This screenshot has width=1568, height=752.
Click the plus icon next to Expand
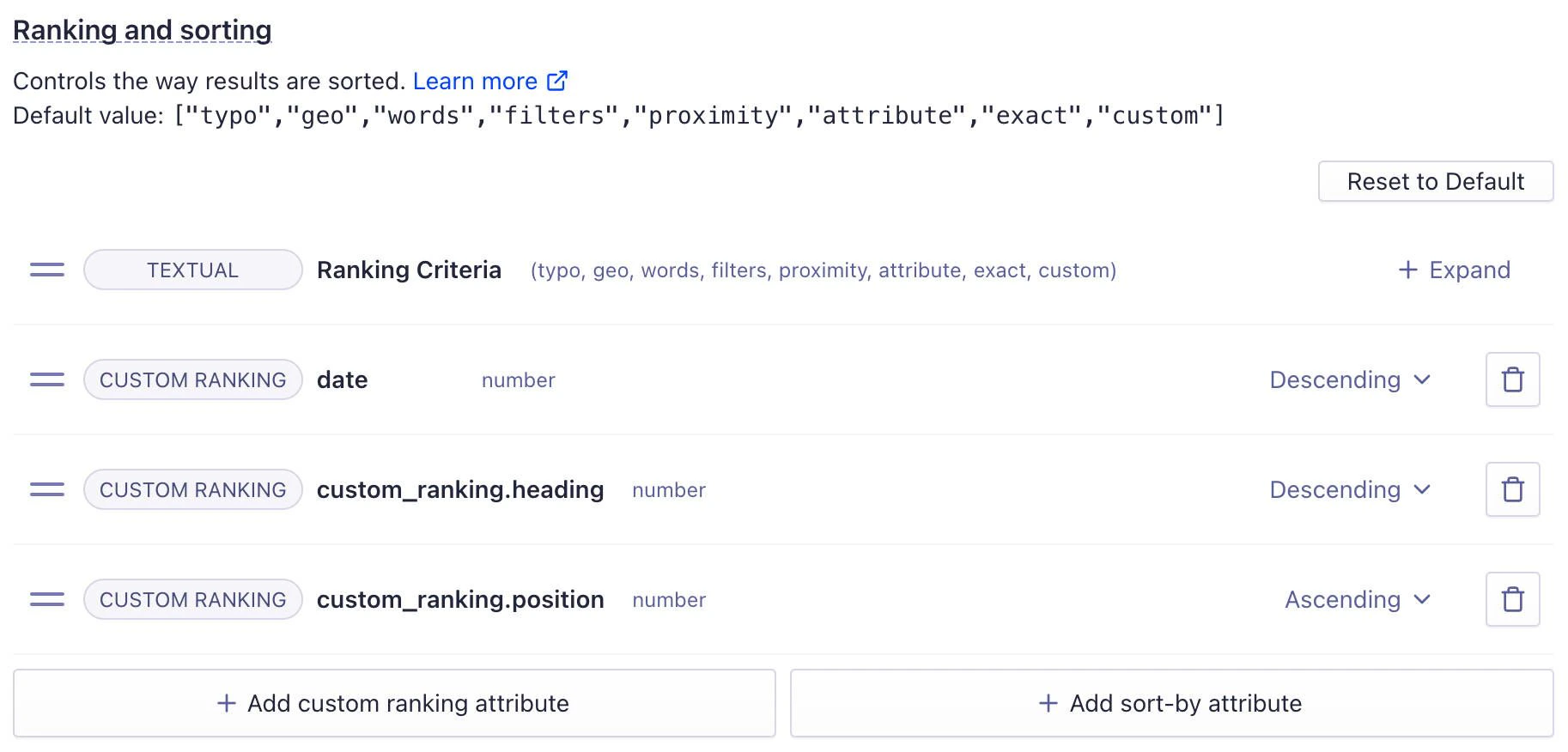pos(1408,270)
